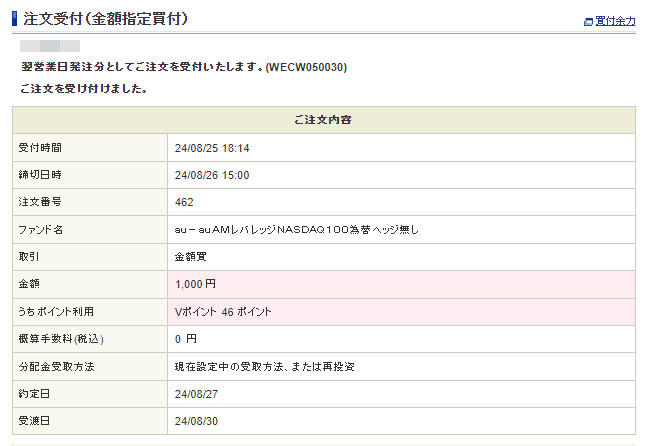Click the 約定日 value 24/08/27
The width and height of the screenshot is (647, 446).
[195, 394]
